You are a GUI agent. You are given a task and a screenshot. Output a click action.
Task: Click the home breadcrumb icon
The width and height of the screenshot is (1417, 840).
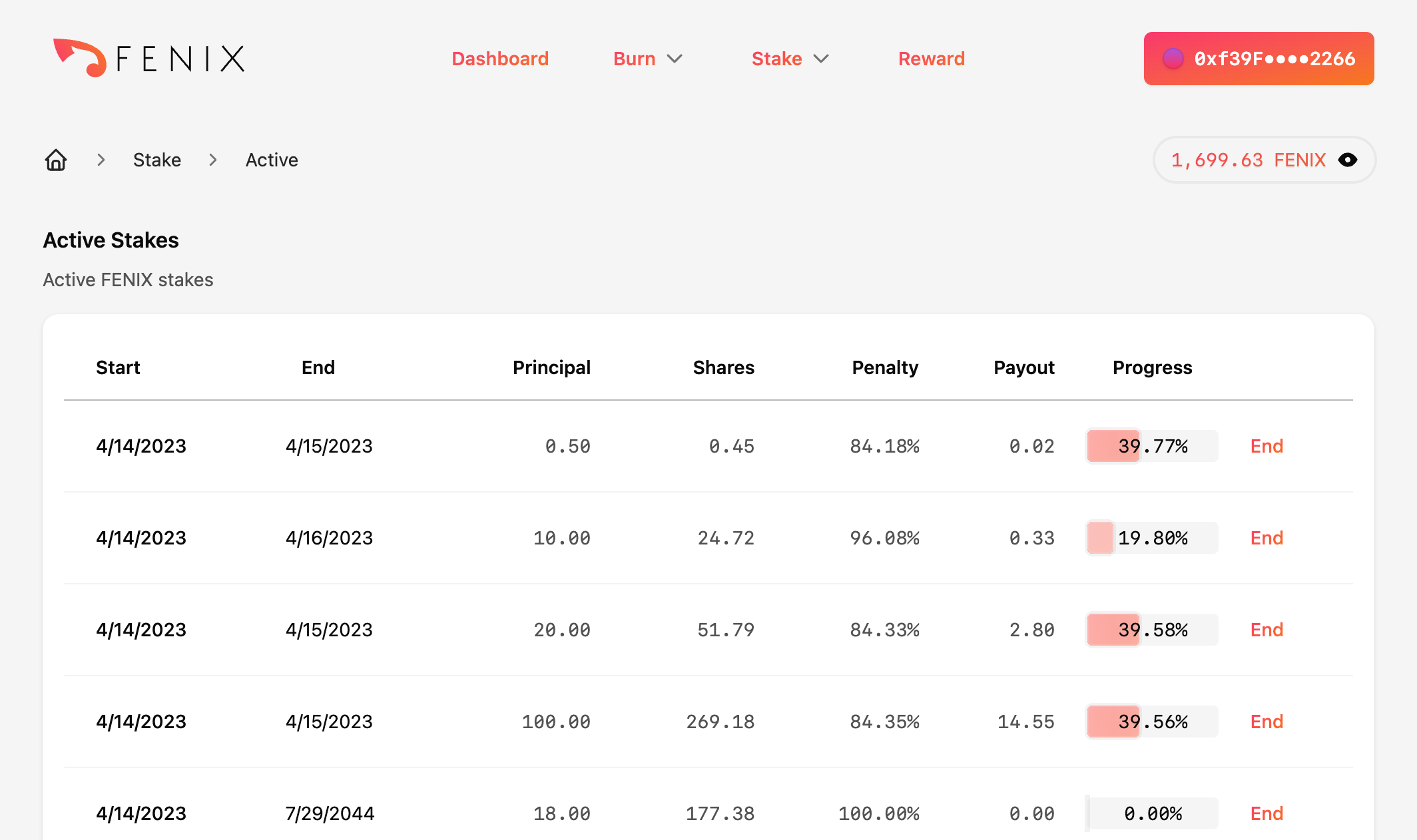tap(56, 160)
